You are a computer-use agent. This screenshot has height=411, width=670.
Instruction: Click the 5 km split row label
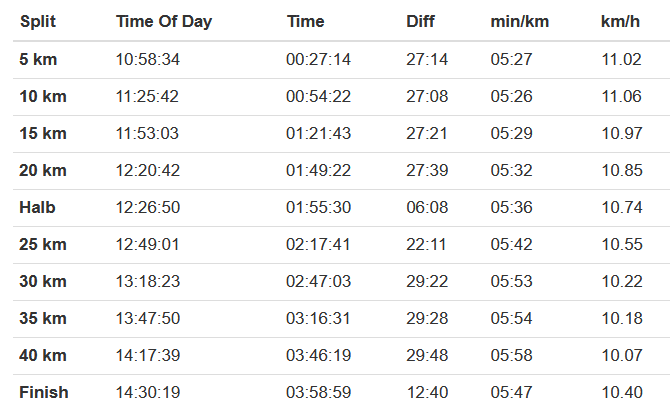point(38,60)
